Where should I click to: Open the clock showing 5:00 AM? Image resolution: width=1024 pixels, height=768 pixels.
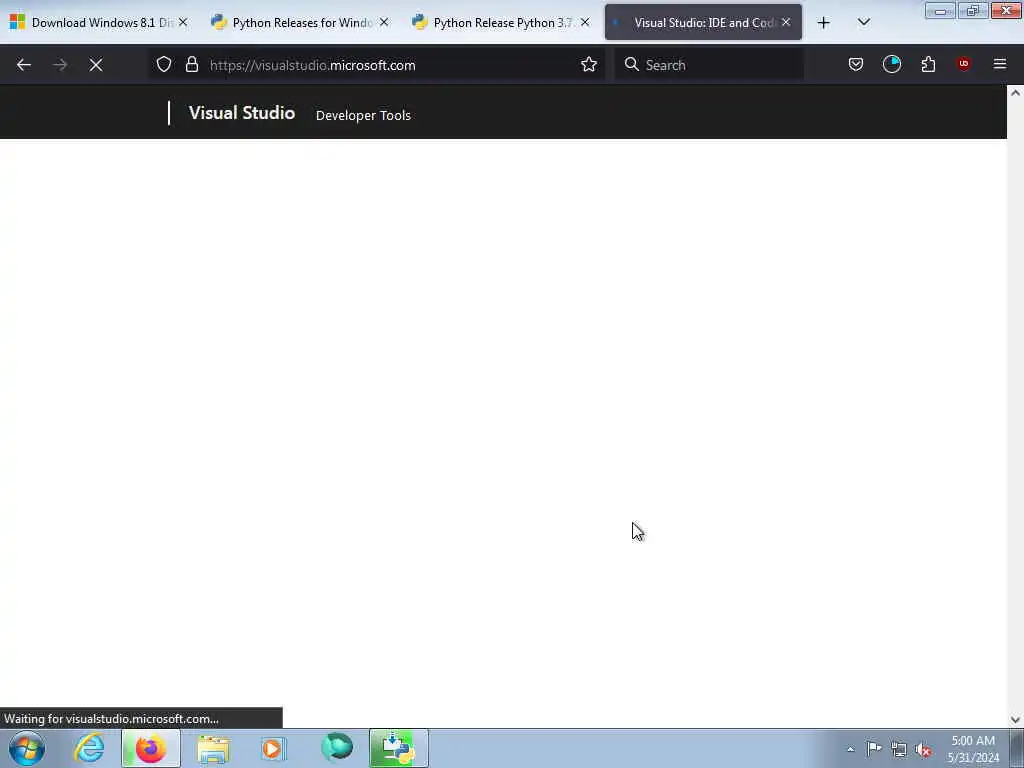click(973, 749)
